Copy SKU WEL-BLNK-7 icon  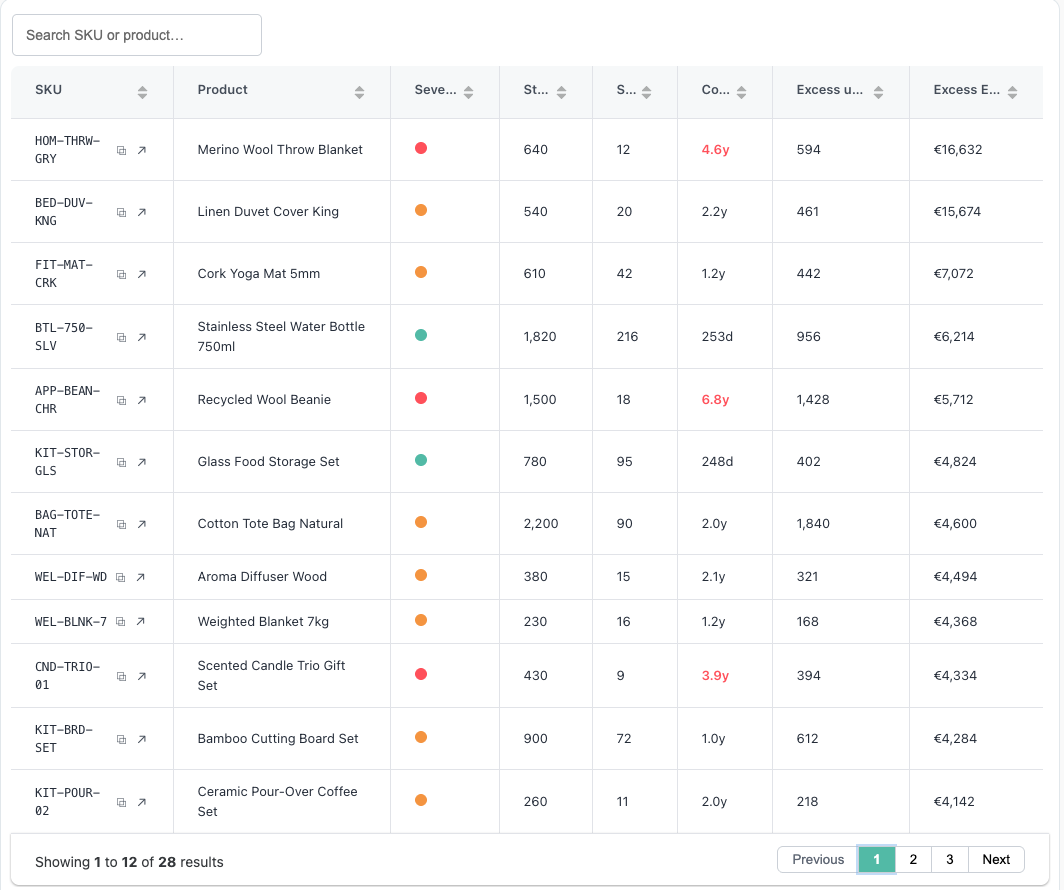(x=120, y=621)
